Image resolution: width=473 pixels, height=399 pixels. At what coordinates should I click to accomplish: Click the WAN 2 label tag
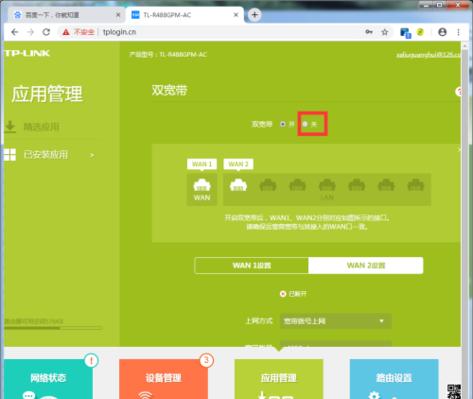tap(238, 164)
